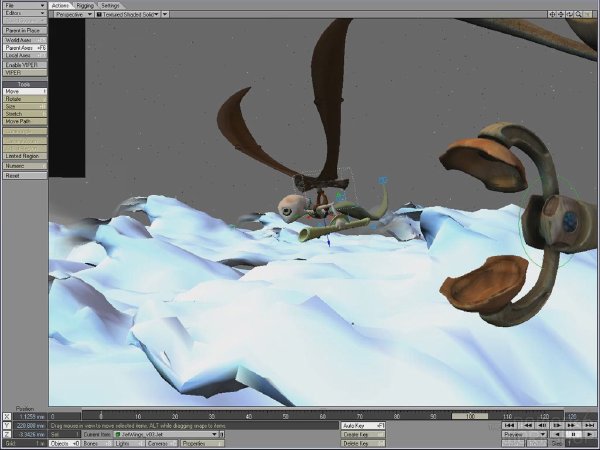The image size is (600, 450).
Task: Select Lights edit mode
Action: [x=129, y=443]
